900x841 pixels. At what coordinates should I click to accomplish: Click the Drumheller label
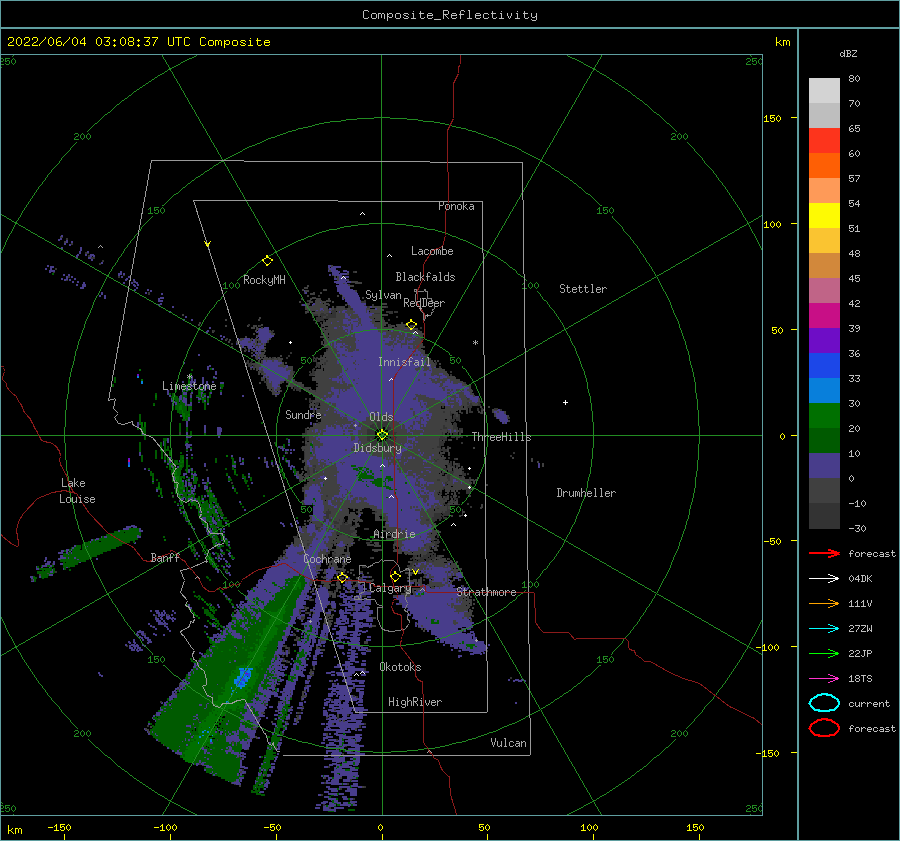586,493
